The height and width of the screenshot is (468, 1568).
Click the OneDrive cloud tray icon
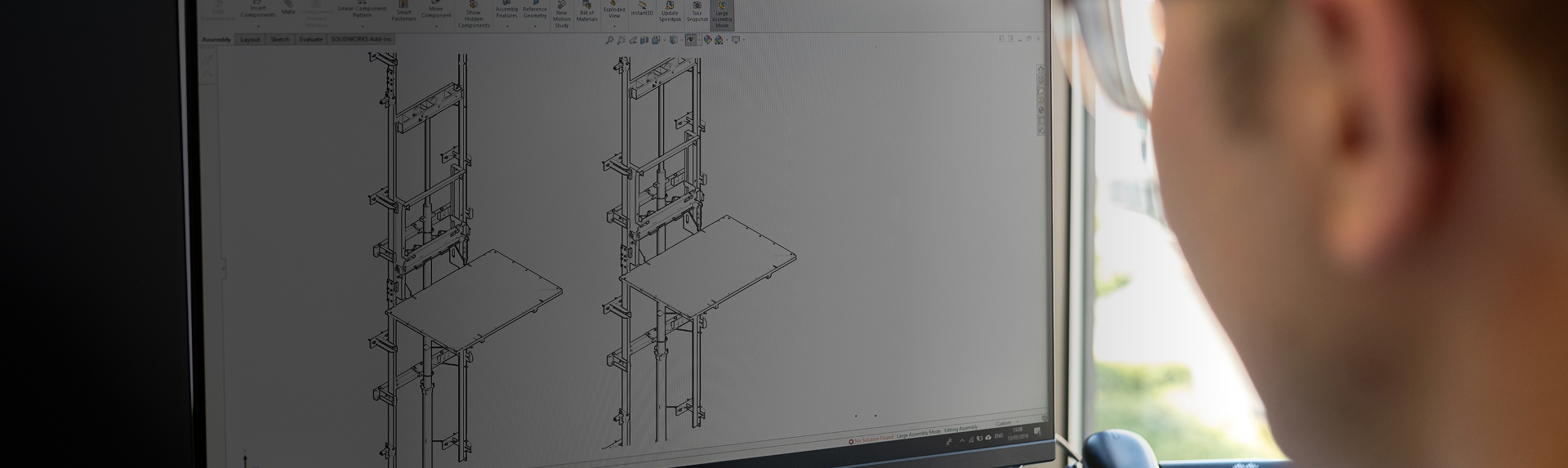pyautogui.click(x=988, y=438)
